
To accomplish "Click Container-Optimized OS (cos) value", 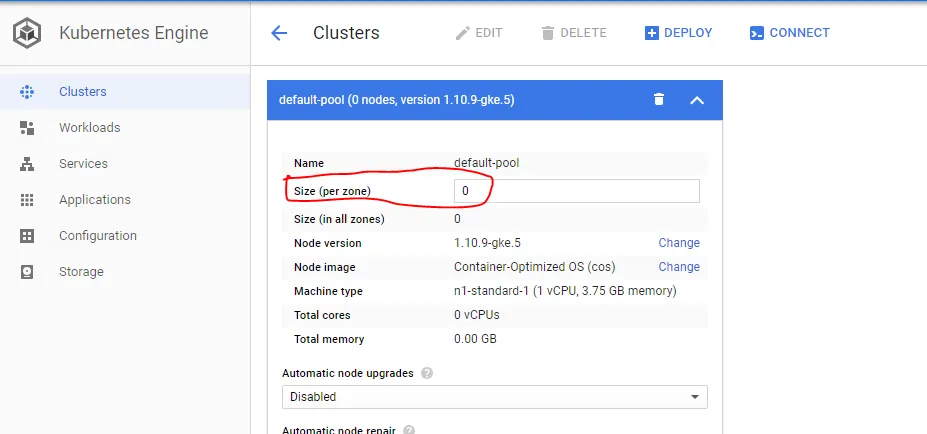I will point(534,267).
